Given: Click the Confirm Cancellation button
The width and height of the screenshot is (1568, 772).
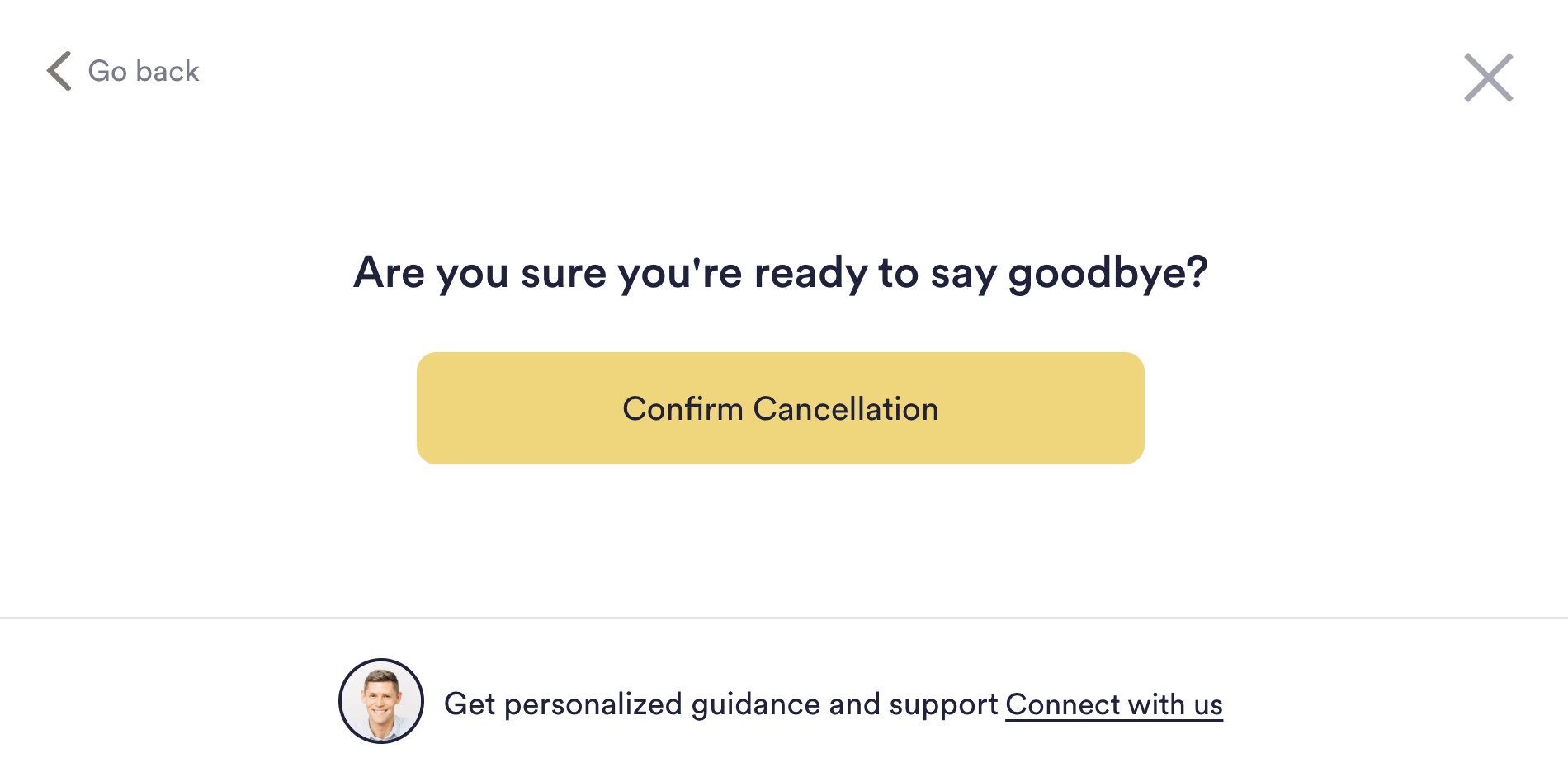Looking at the screenshot, I should click(x=780, y=408).
